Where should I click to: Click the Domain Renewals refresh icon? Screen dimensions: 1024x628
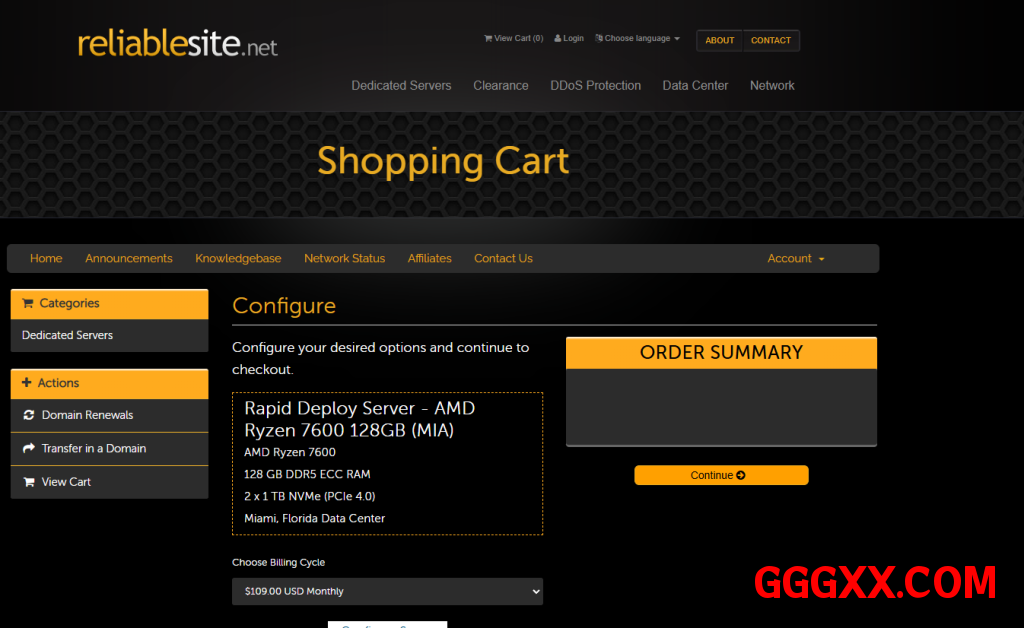point(29,415)
